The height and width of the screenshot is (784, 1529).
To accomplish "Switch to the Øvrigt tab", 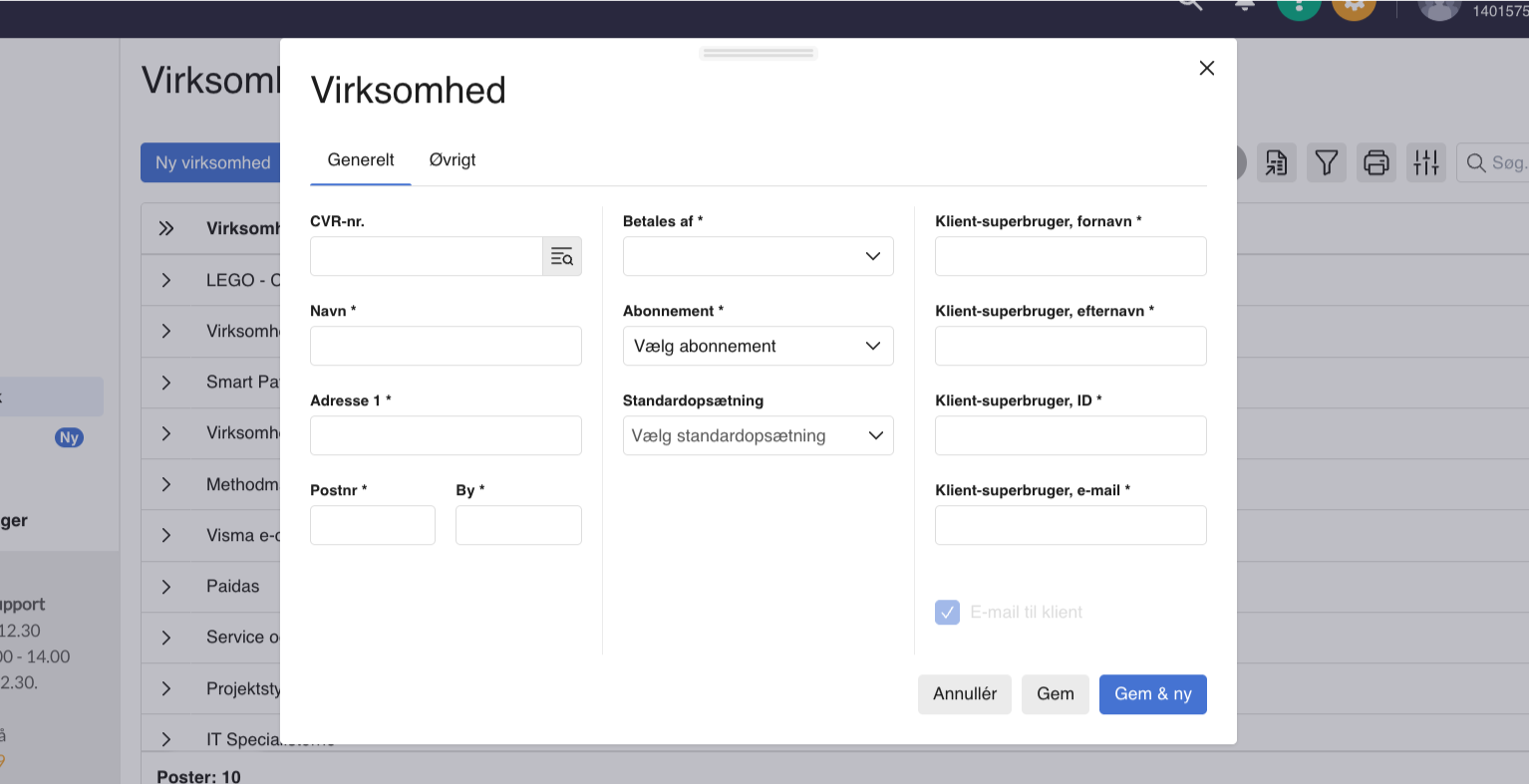I will click(x=453, y=160).
